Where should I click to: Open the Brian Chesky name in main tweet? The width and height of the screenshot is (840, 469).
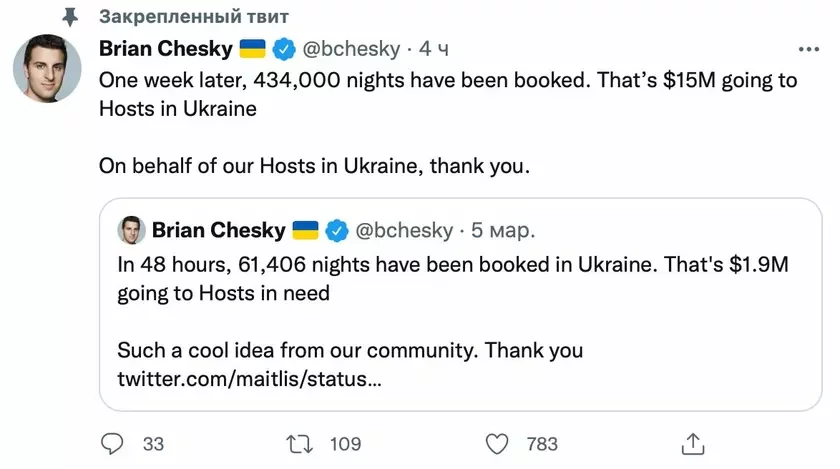[164, 49]
